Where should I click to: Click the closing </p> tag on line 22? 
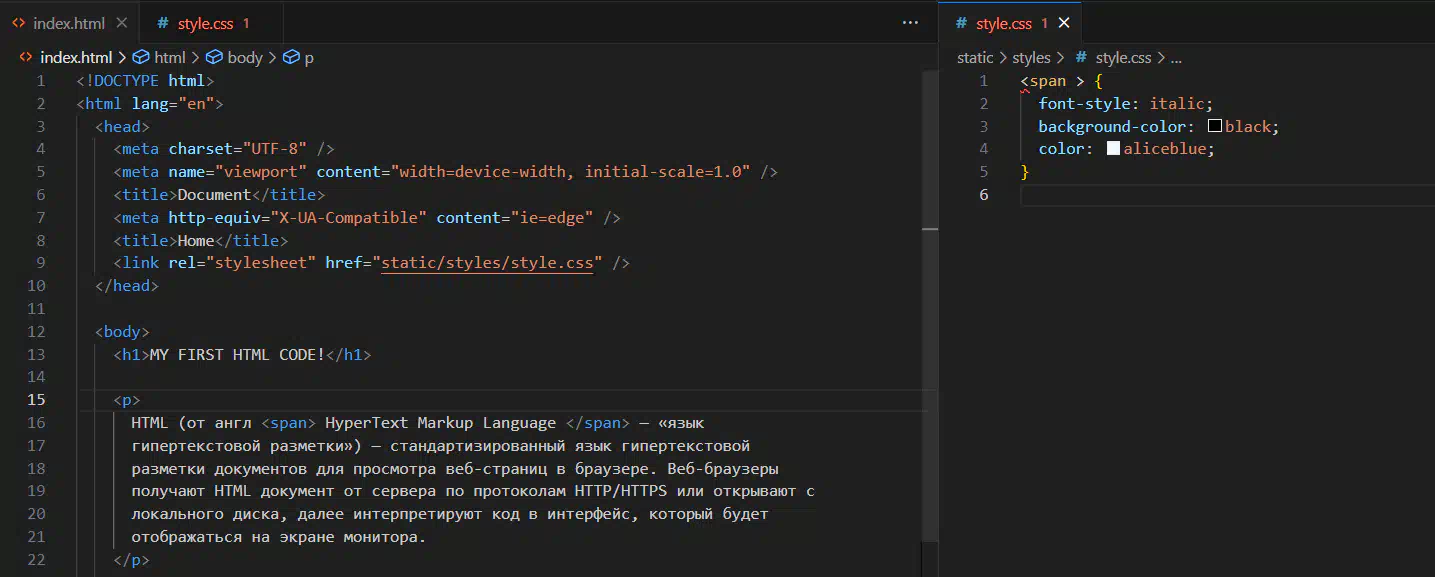tap(131, 560)
